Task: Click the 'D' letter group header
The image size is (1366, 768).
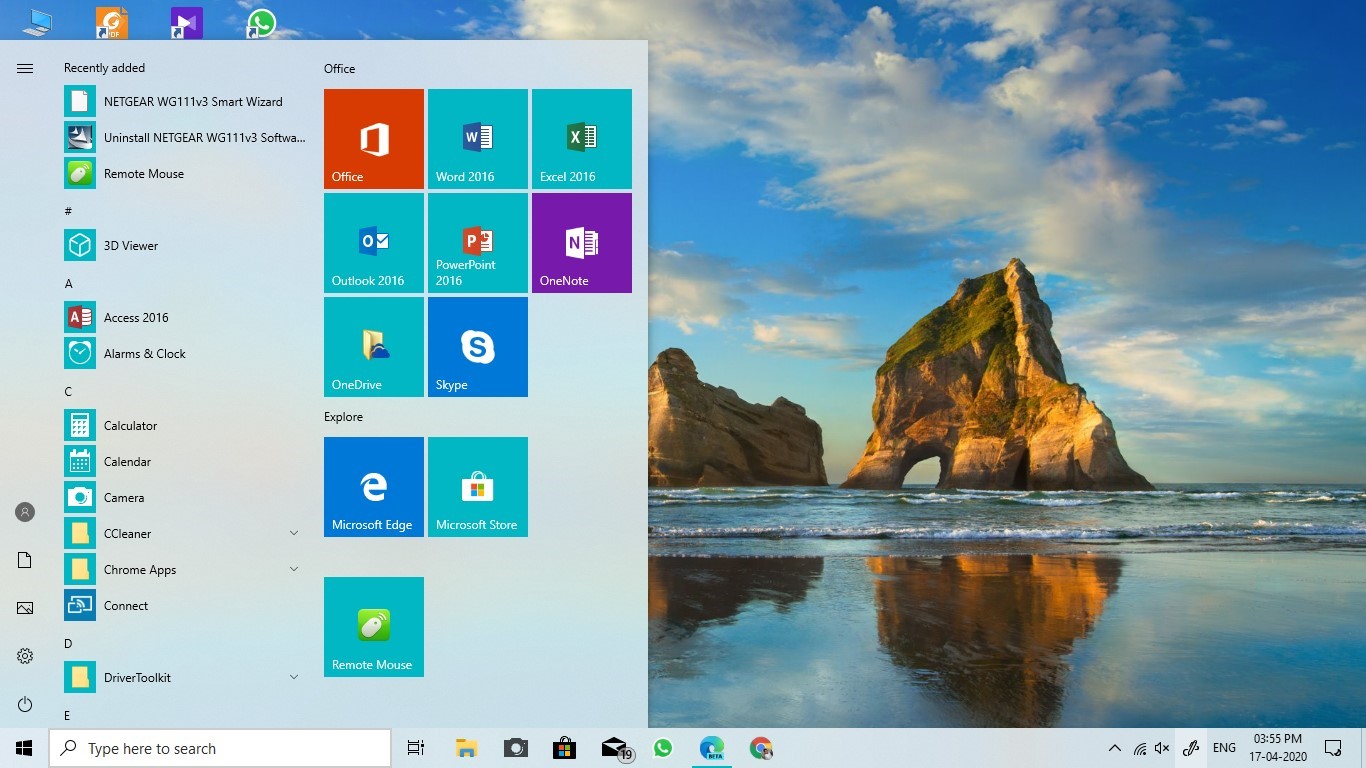Action: [68, 643]
